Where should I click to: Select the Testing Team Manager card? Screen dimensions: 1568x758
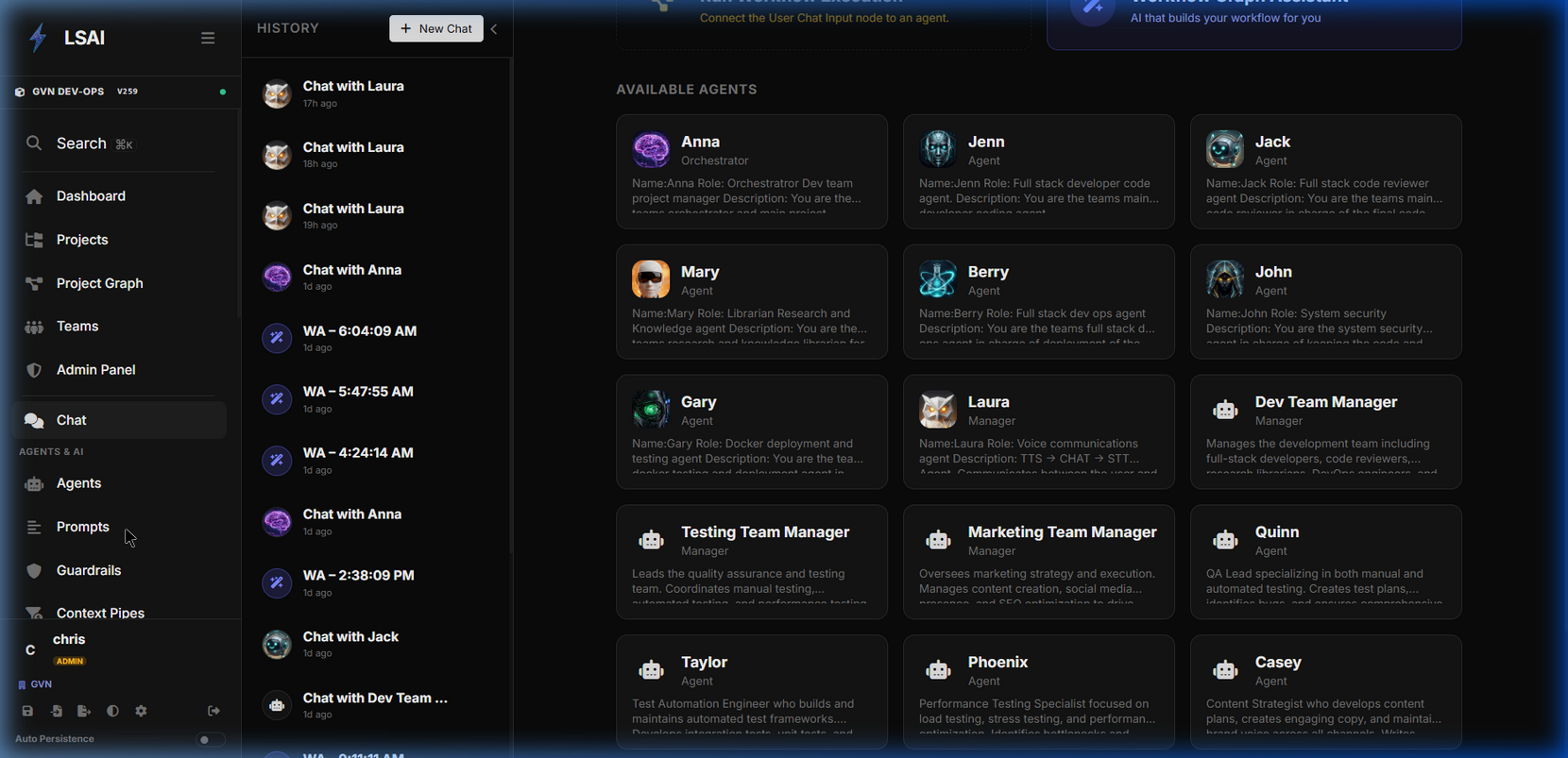point(752,562)
